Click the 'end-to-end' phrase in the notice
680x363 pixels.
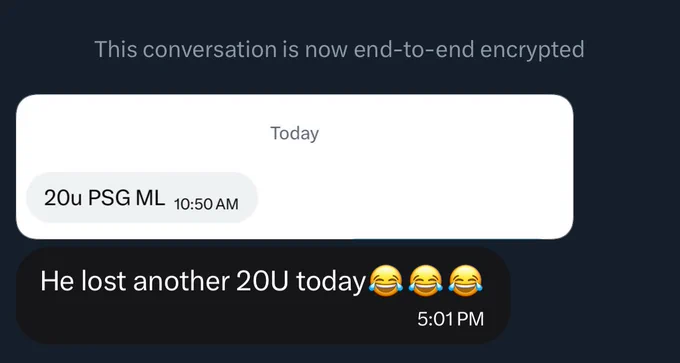coord(414,49)
